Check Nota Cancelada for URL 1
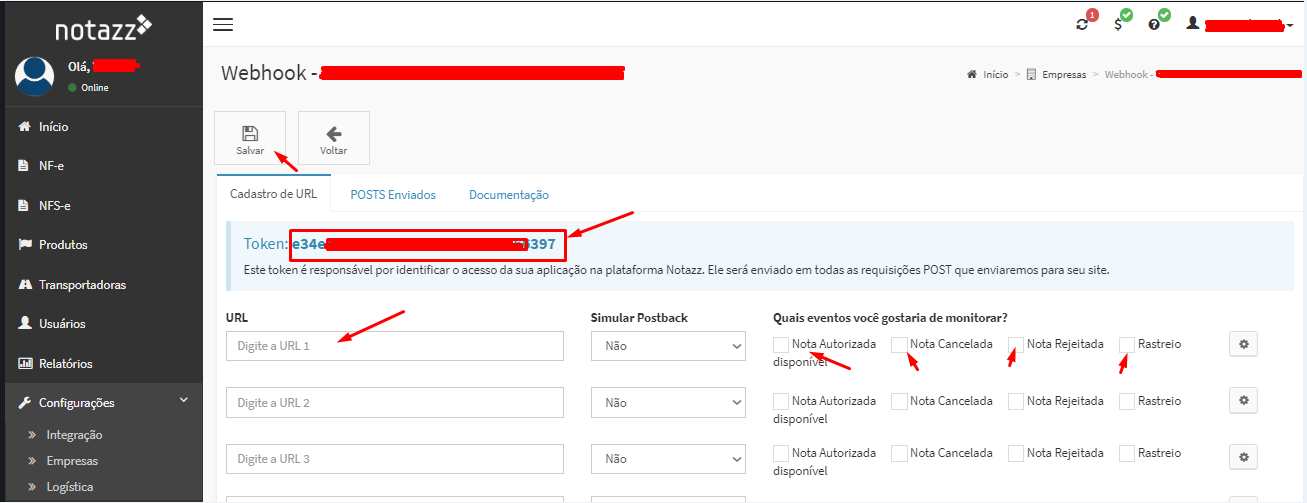Image resolution: width=1307 pixels, height=503 pixels. (x=899, y=344)
